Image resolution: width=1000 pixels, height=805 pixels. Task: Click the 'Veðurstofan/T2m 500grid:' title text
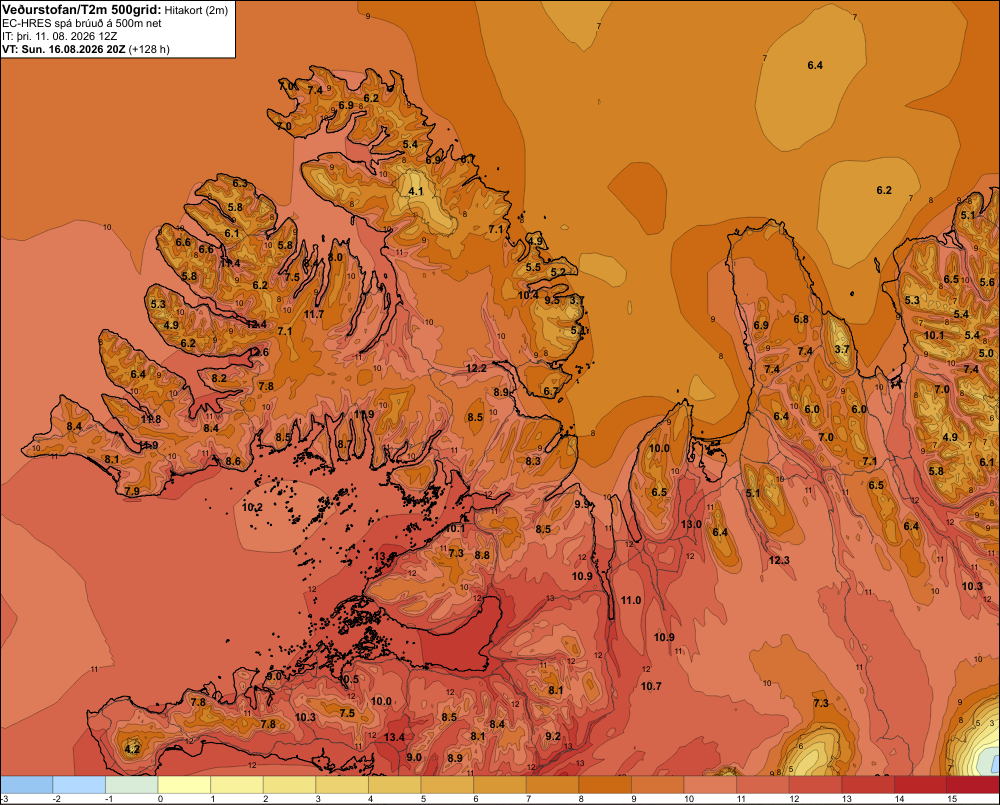82,9
